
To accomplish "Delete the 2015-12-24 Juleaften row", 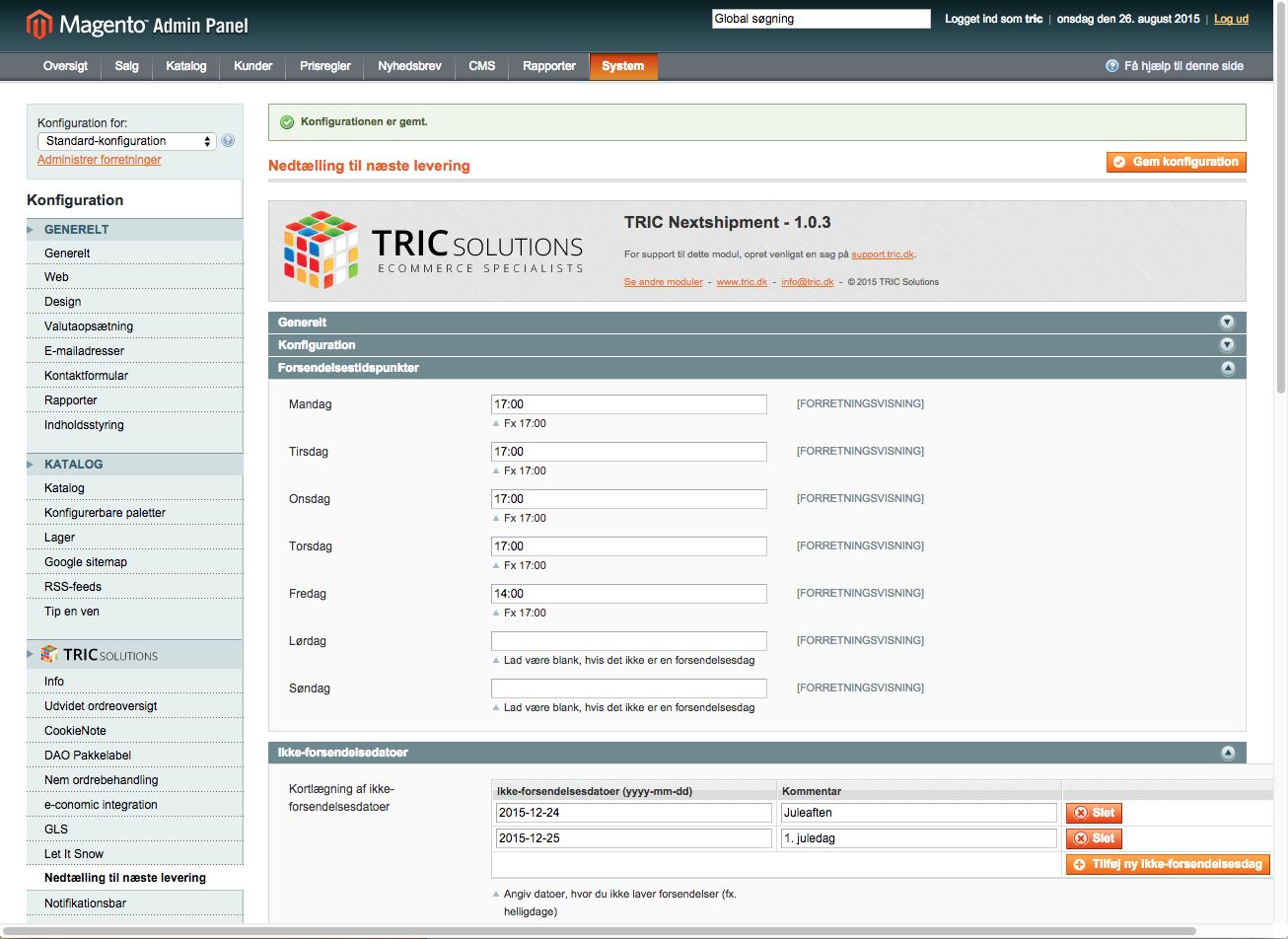I will pyautogui.click(x=1094, y=813).
